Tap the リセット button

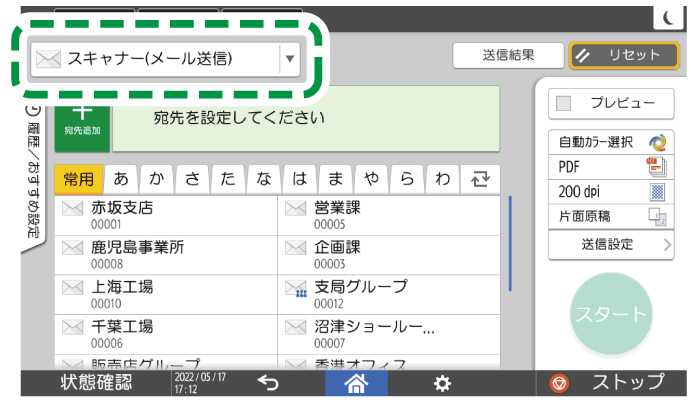tap(624, 55)
